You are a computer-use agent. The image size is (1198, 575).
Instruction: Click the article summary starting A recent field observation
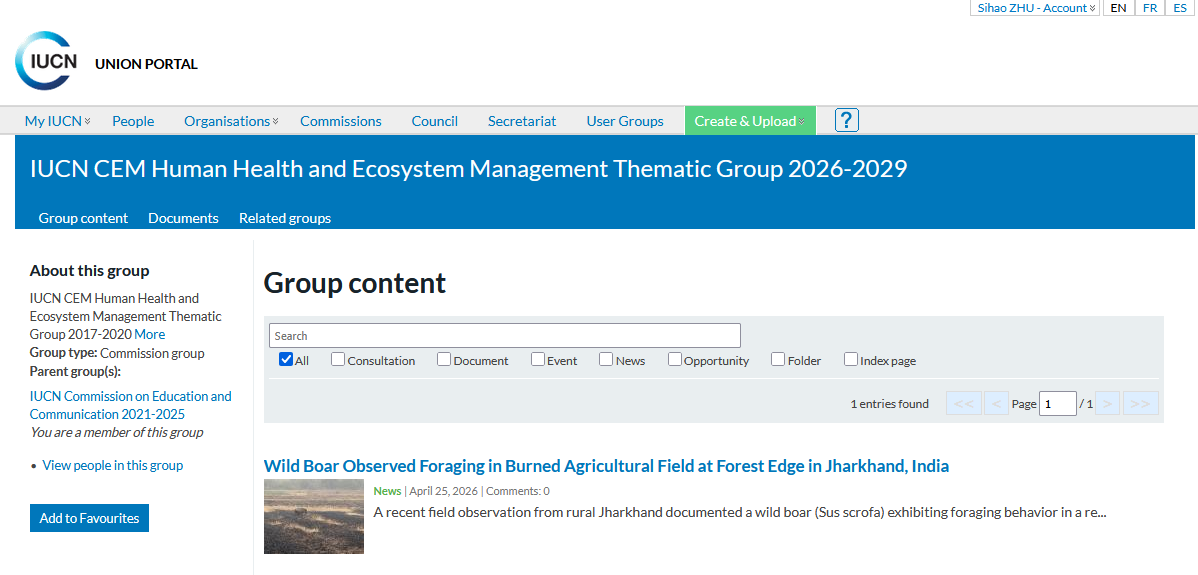point(740,512)
